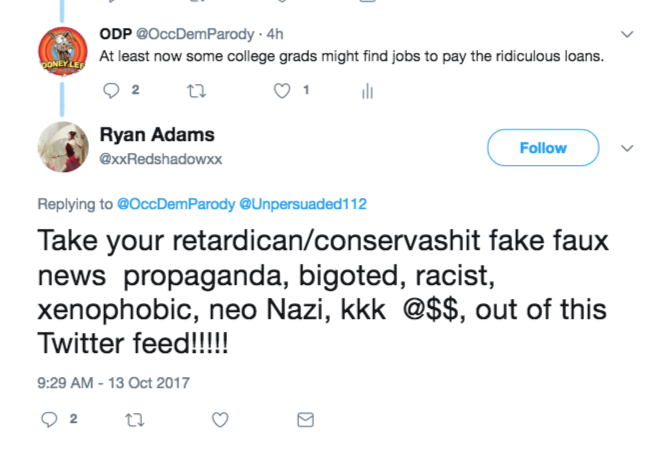
Task: Expand Ryan Adams tweet options chevron
Action: click(x=628, y=148)
